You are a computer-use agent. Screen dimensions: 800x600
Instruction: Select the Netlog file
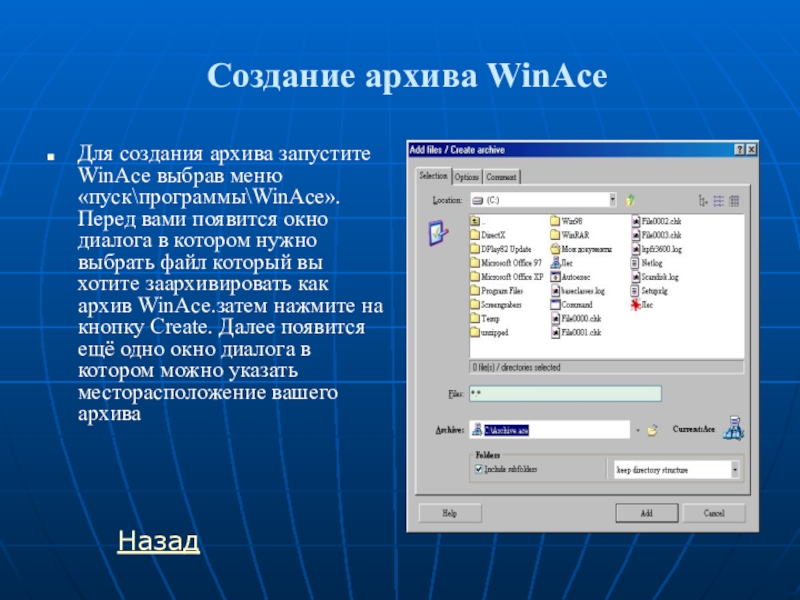tap(646, 263)
